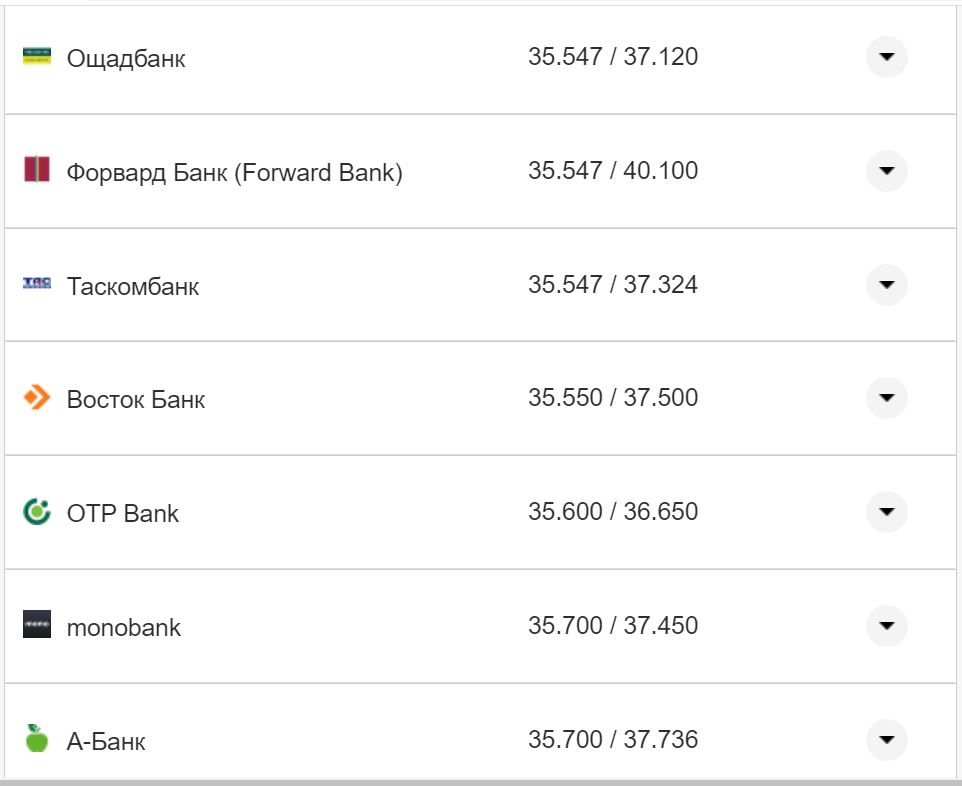Open OTP Bank row dropdown arrow
This screenshot has width=962, height=786.
pos(886,512)
